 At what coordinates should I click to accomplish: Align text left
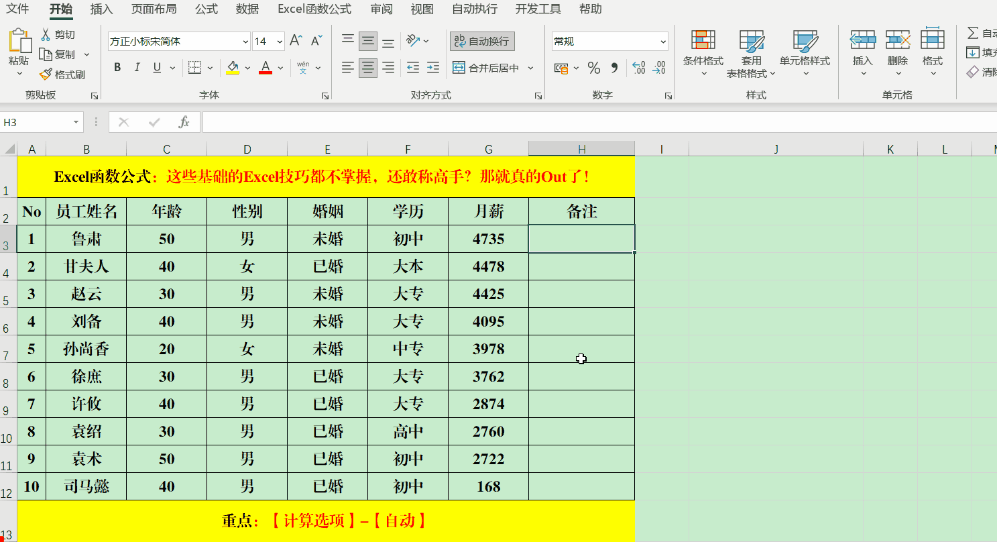pos(348,67)
